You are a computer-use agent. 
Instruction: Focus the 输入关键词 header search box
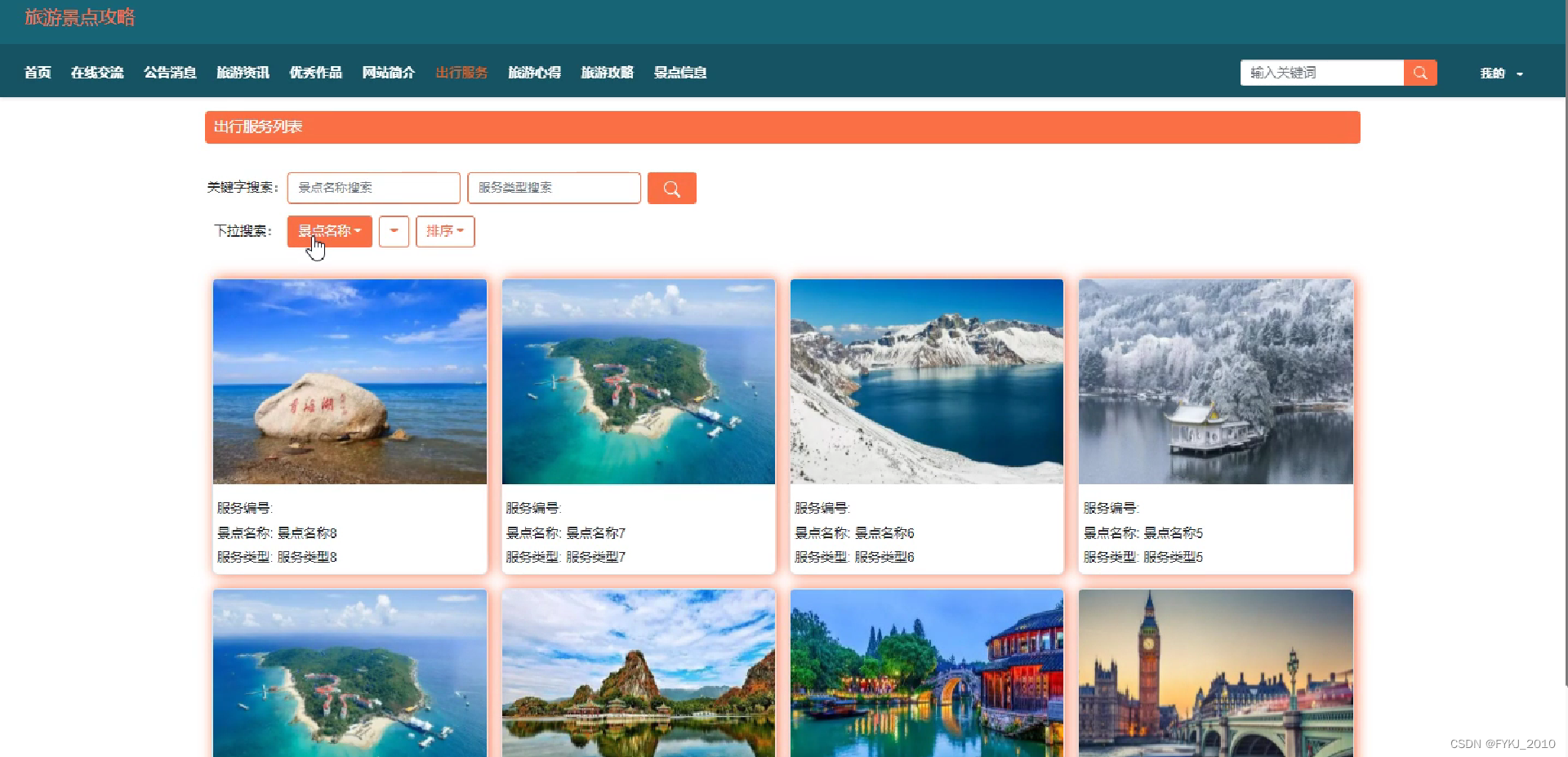pos(1321,73)
